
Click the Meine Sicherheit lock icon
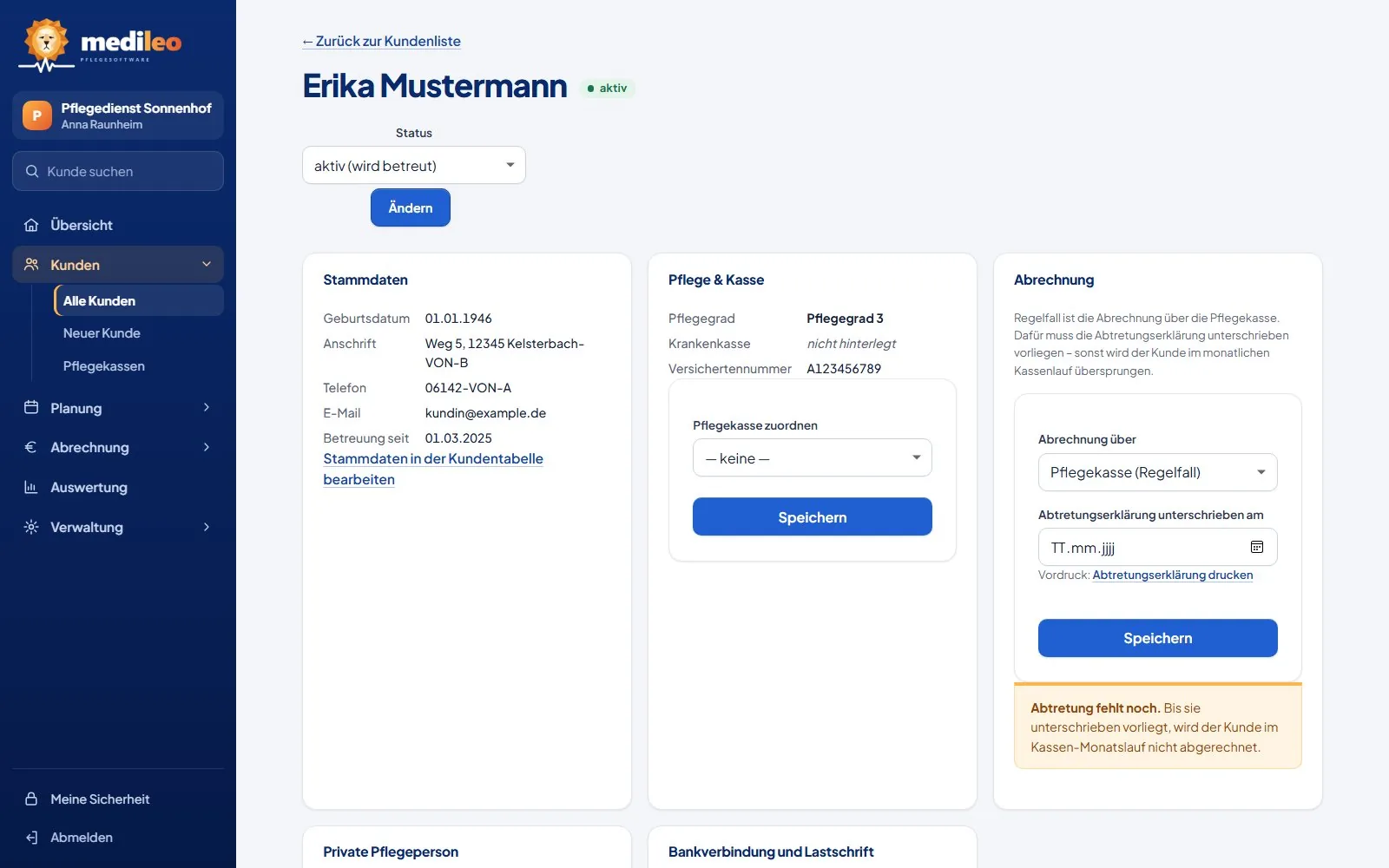tap(31, 799)
